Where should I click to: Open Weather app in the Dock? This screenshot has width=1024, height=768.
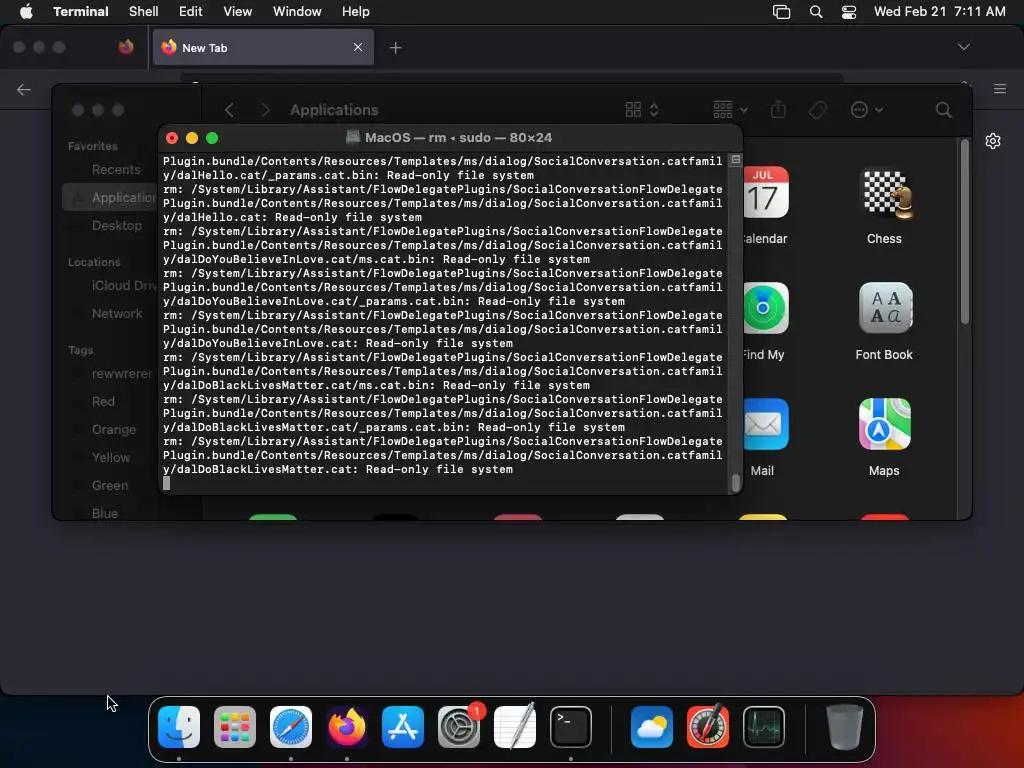(652, 727)
